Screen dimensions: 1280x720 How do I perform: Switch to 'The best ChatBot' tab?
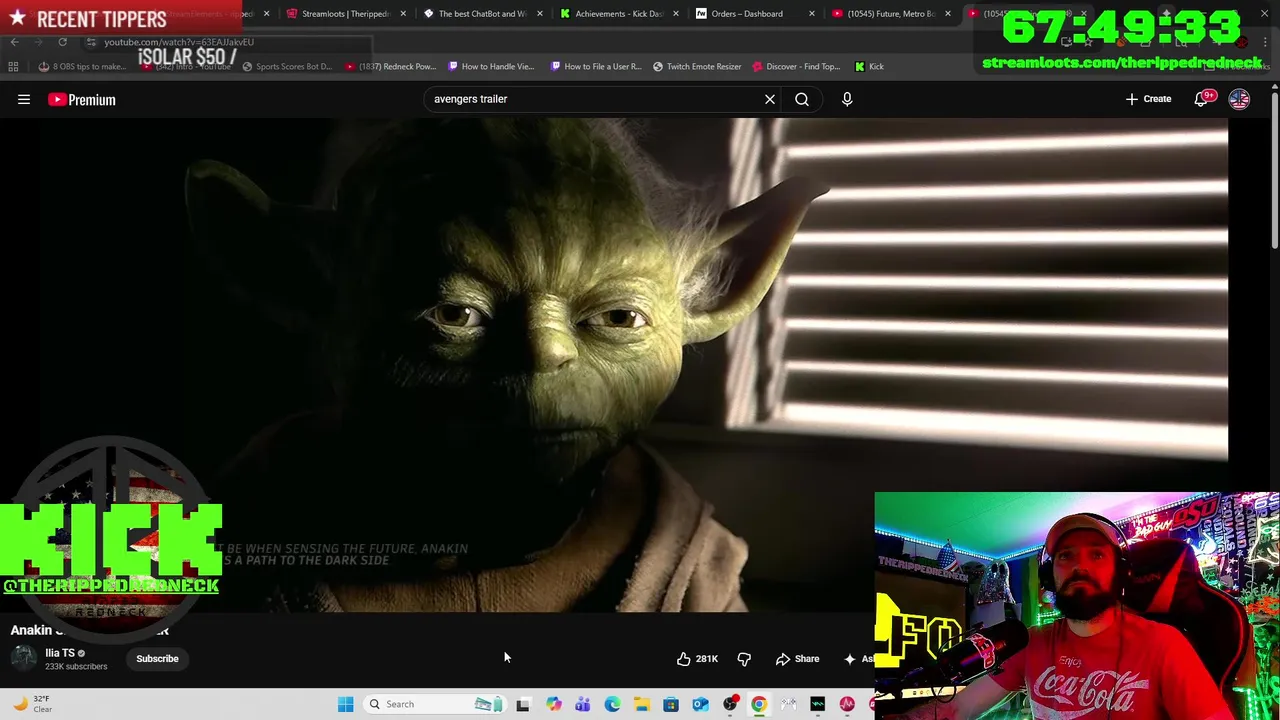click(482, 14)
